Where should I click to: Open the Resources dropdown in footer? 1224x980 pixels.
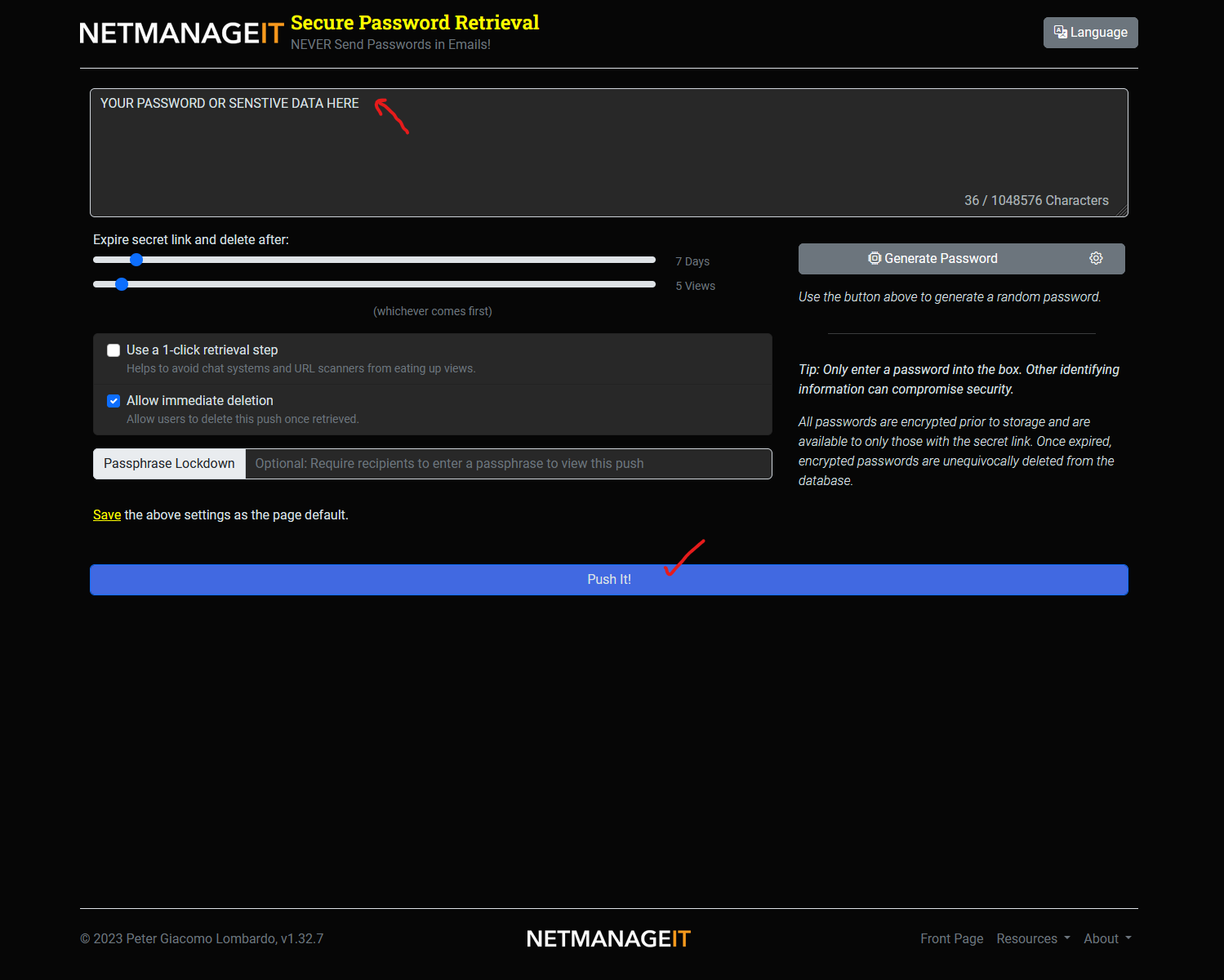1032,939
